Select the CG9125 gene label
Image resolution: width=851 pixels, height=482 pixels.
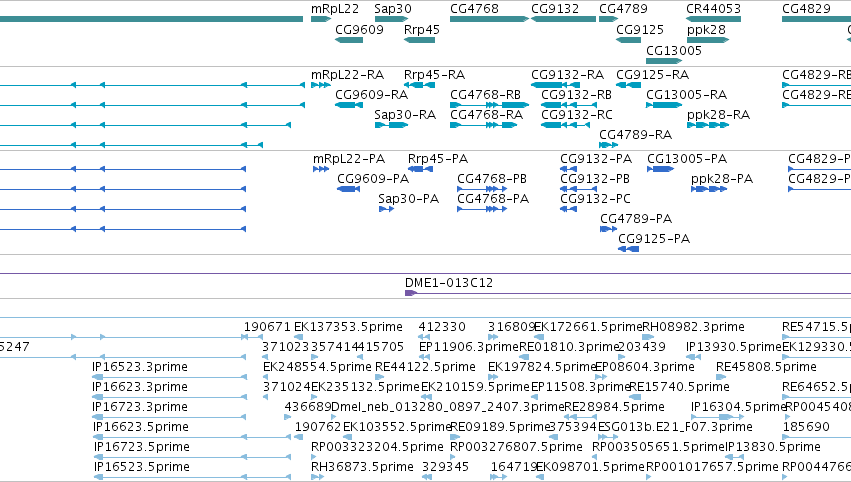pyautogui.click(x=640, y=29)
